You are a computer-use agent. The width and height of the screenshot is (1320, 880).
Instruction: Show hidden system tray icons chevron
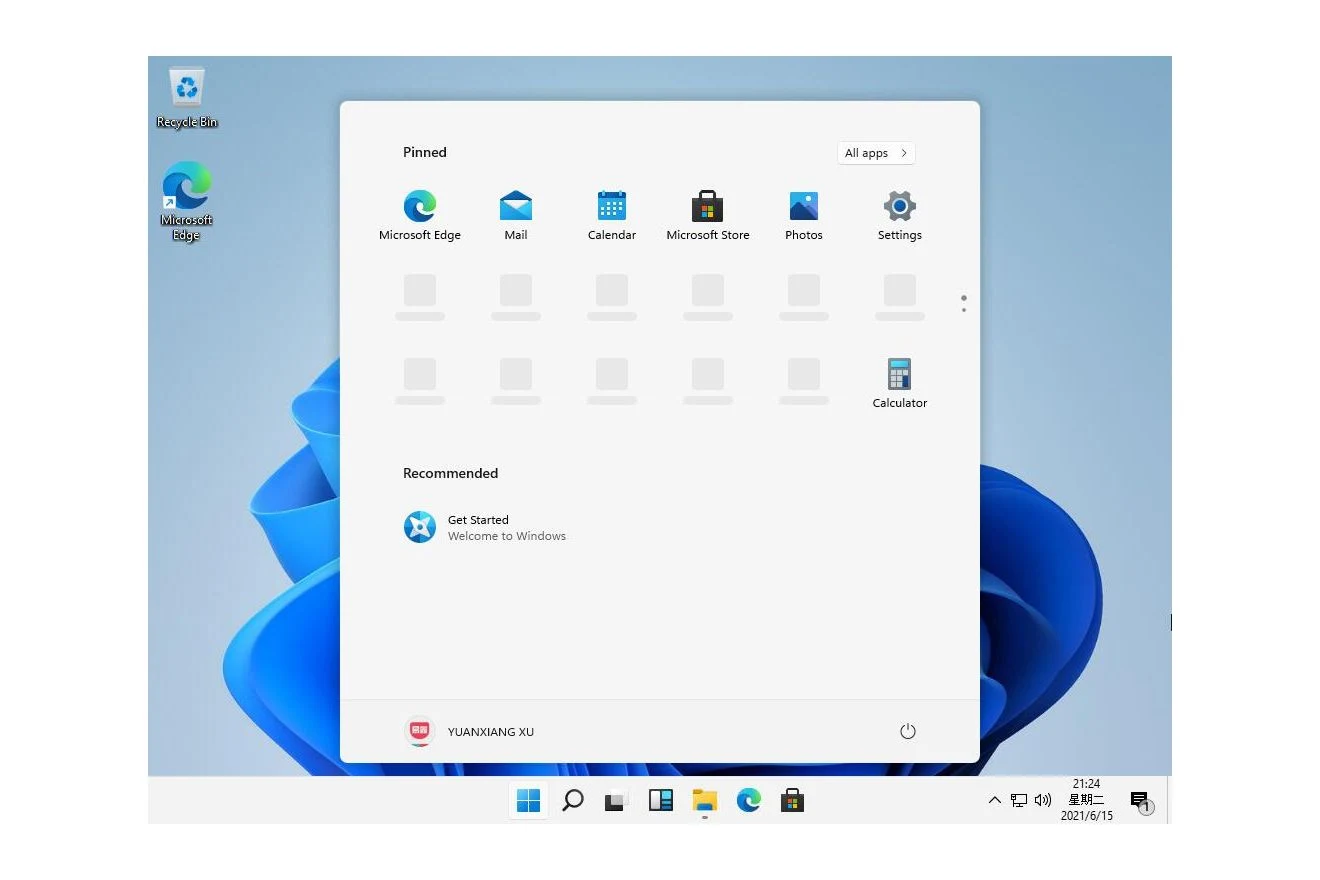tap(994, 800)
